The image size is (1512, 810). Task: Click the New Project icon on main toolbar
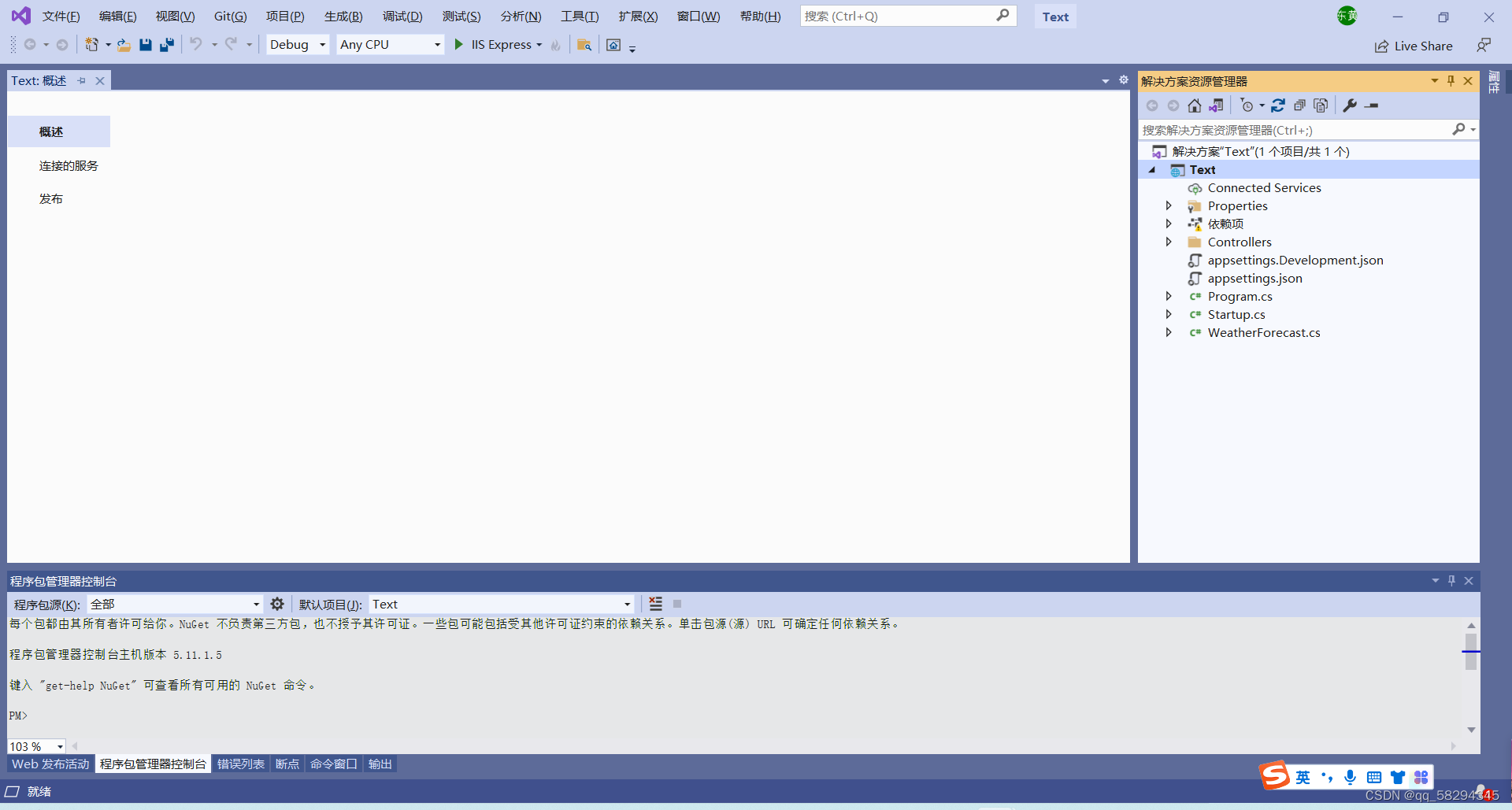coord(93,44)
